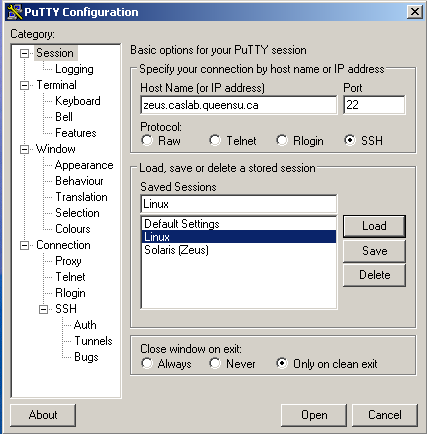Select the Rlogin protocol option
Viewport: 427px width, 434px height.
282,140
